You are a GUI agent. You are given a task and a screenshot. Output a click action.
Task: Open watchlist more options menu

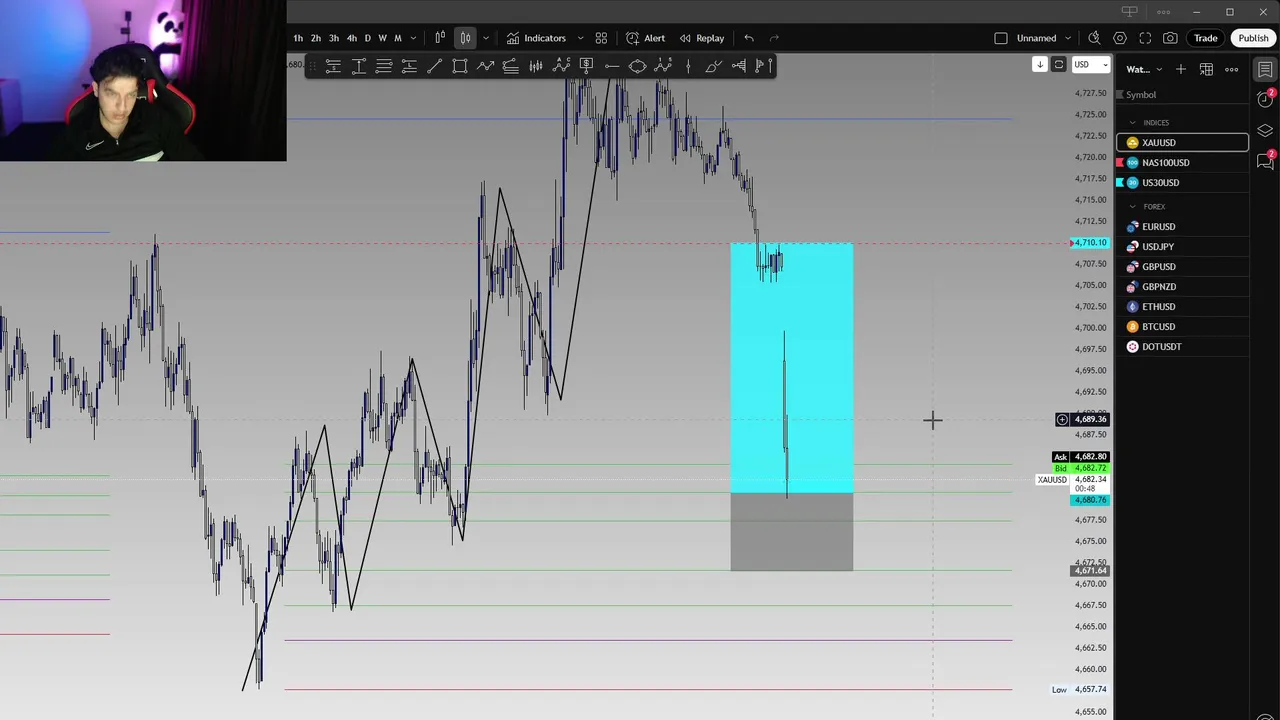[x=1232, y=69]
